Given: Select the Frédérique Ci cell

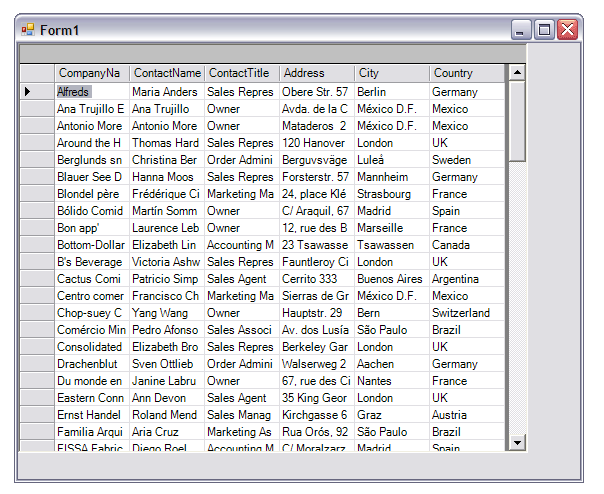Looking at the screenshot, I should [166, 193].
